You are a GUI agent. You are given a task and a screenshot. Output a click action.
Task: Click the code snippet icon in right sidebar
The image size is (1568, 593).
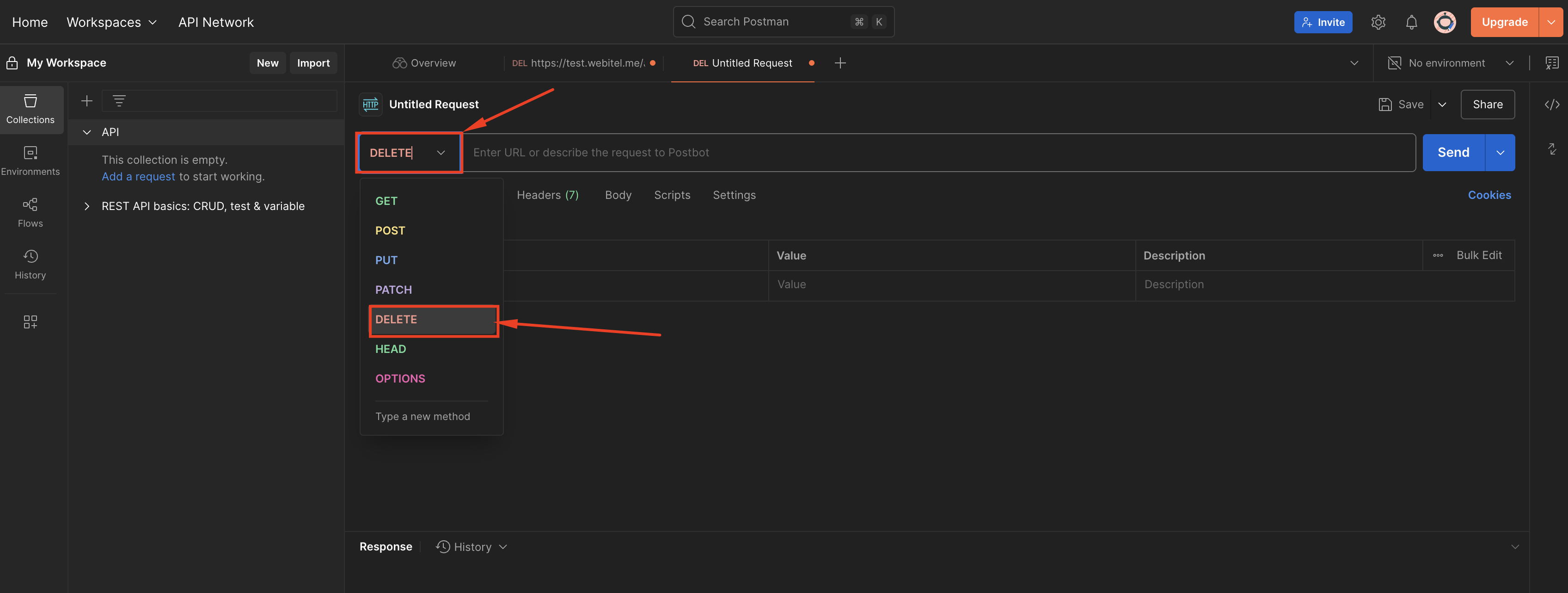pos(1551,105)
